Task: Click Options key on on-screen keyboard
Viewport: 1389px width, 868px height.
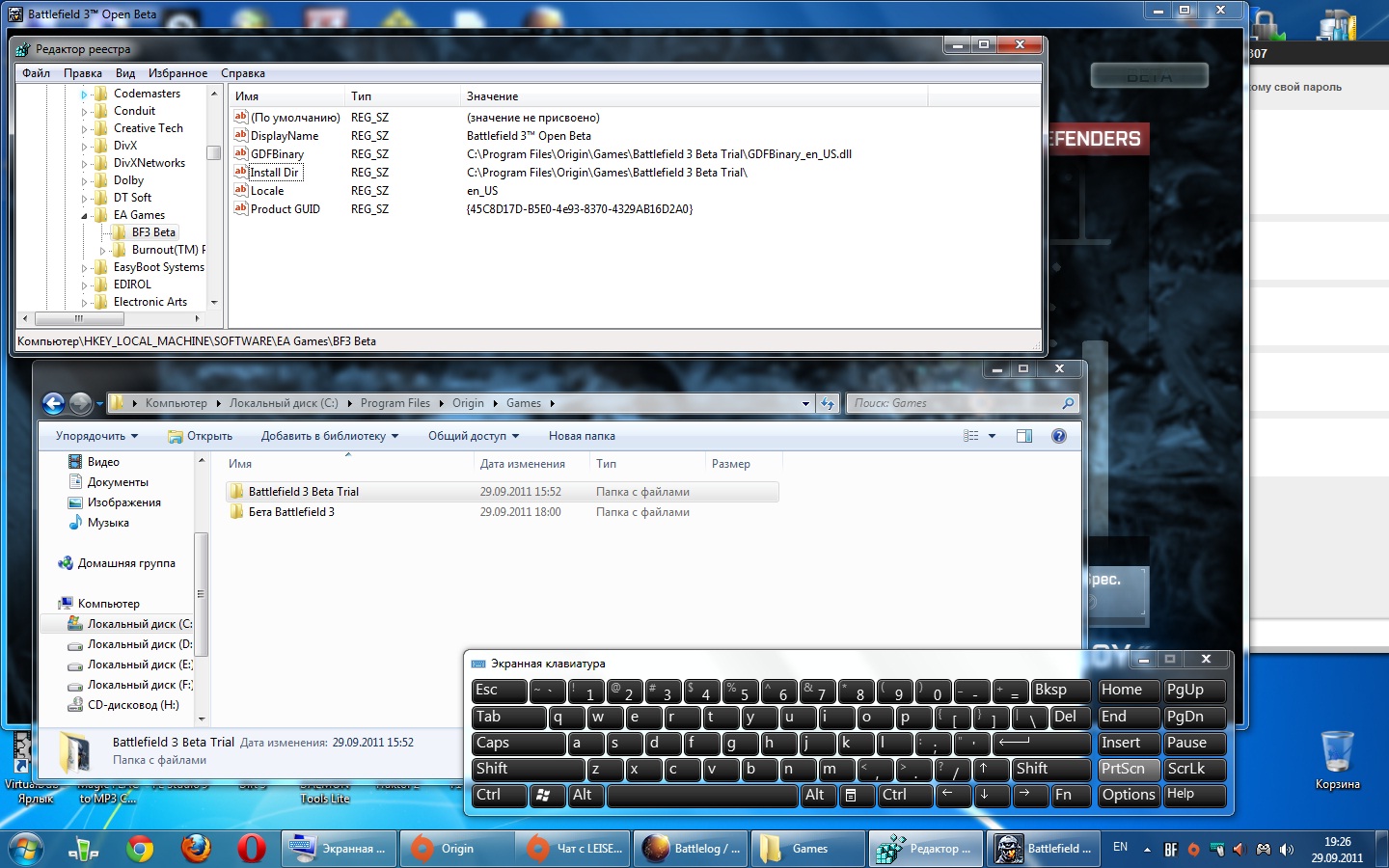Action: pyautogui.click(x=1129, y=796)
